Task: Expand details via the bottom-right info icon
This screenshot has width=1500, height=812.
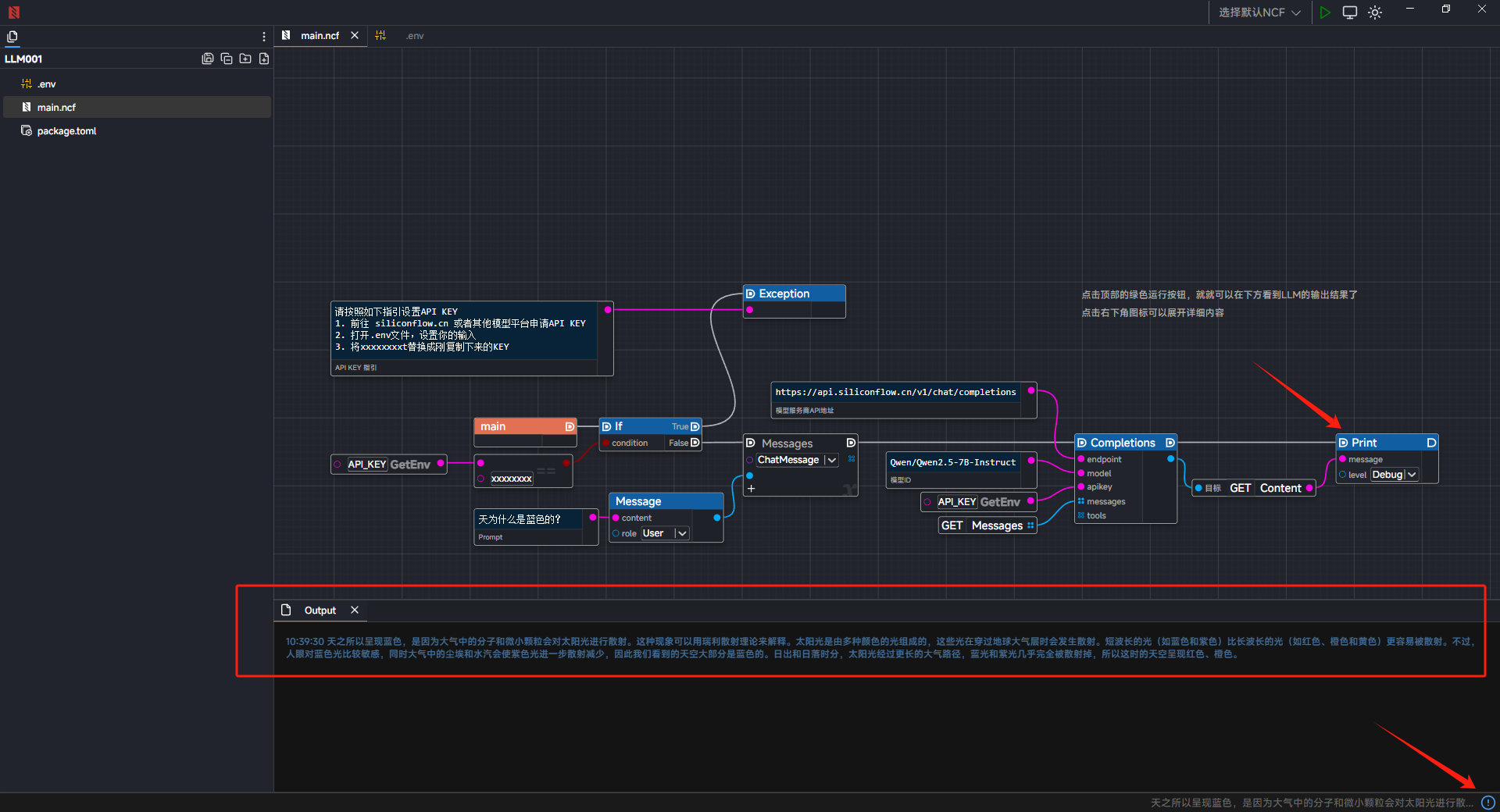Action: pyautogui.click(x=1488, y=803)
